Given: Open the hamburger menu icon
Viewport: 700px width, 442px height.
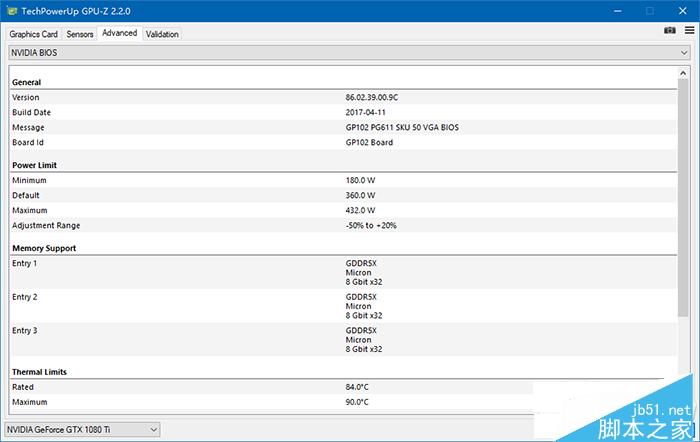Looking at the screenshot, I should 689,30.
